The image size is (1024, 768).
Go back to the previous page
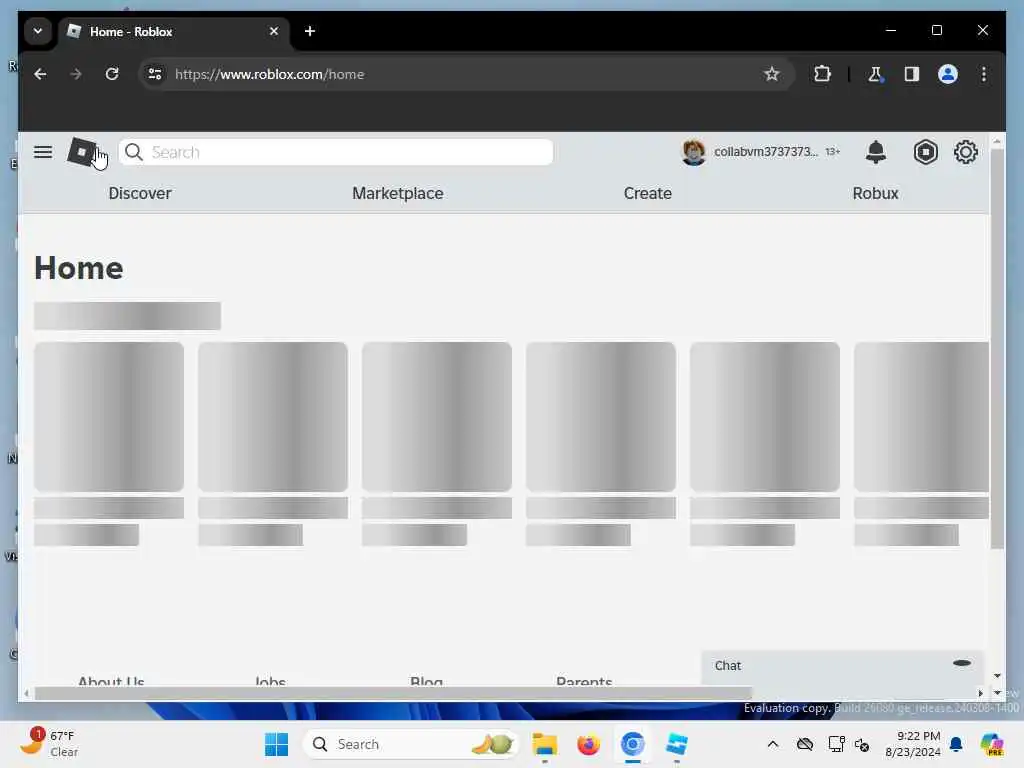[x=40, y=74]
